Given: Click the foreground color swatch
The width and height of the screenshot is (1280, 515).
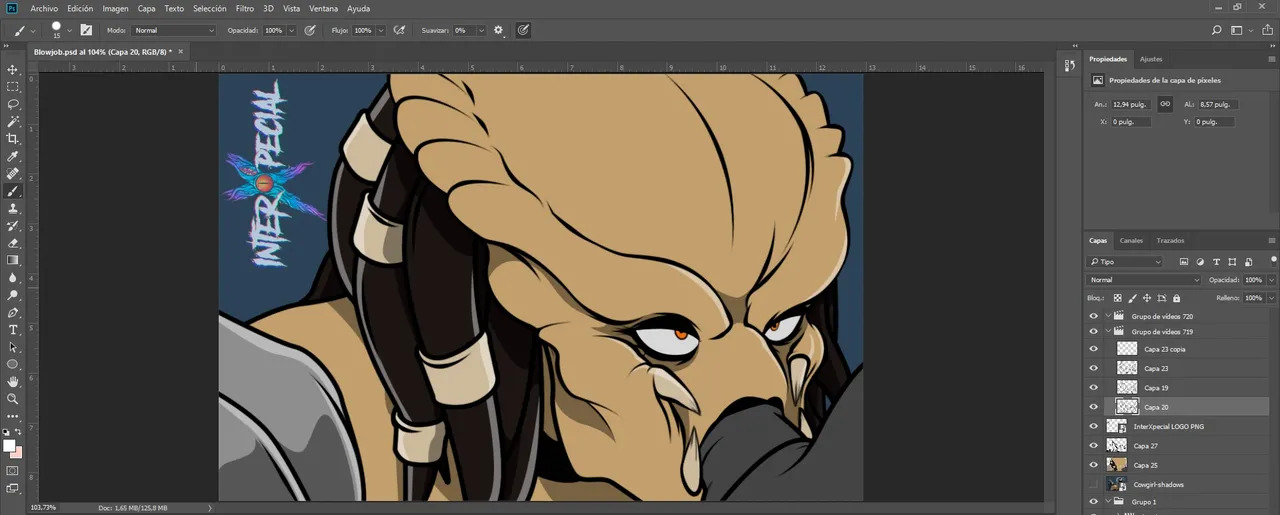Looking at the screenshot, I should point(9,446).
